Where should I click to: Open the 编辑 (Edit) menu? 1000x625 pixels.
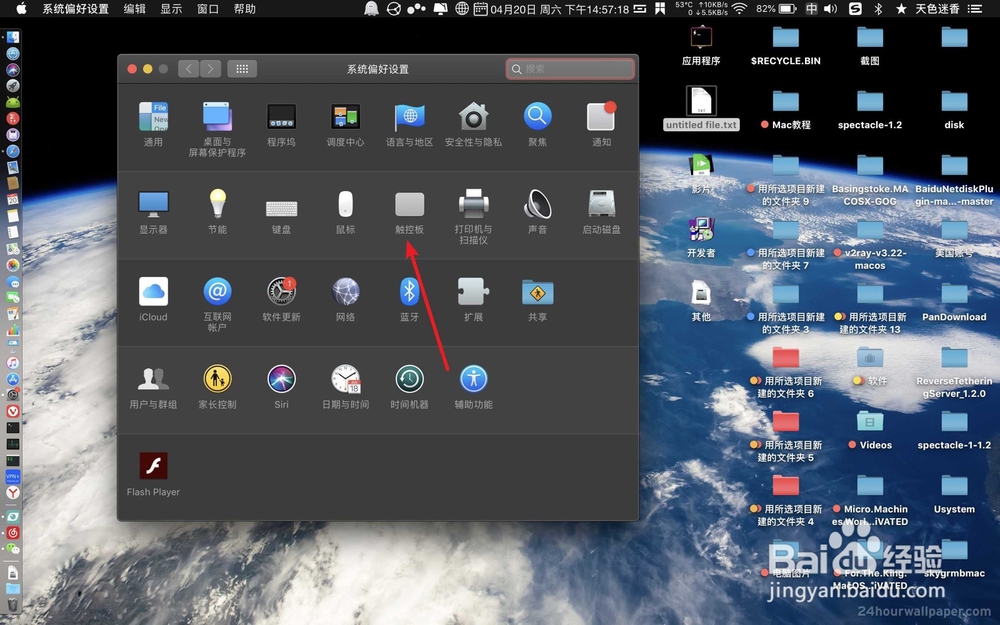(135, 9)
